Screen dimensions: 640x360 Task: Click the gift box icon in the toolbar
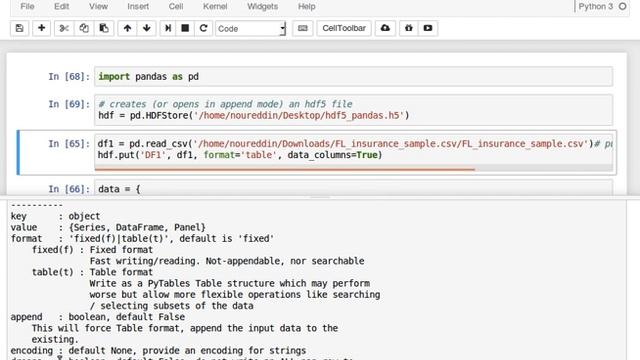coord(409,28)
